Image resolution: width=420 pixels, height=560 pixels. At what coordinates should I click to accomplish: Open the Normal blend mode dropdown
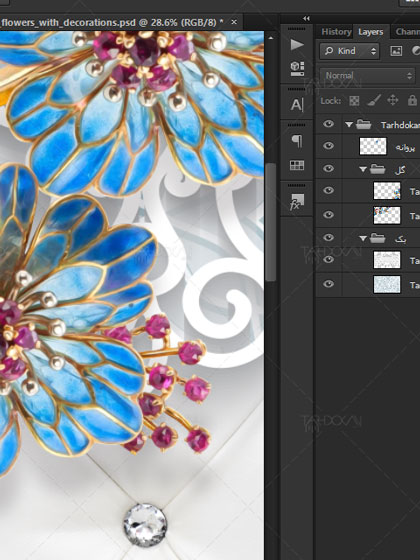coord(368,76)
